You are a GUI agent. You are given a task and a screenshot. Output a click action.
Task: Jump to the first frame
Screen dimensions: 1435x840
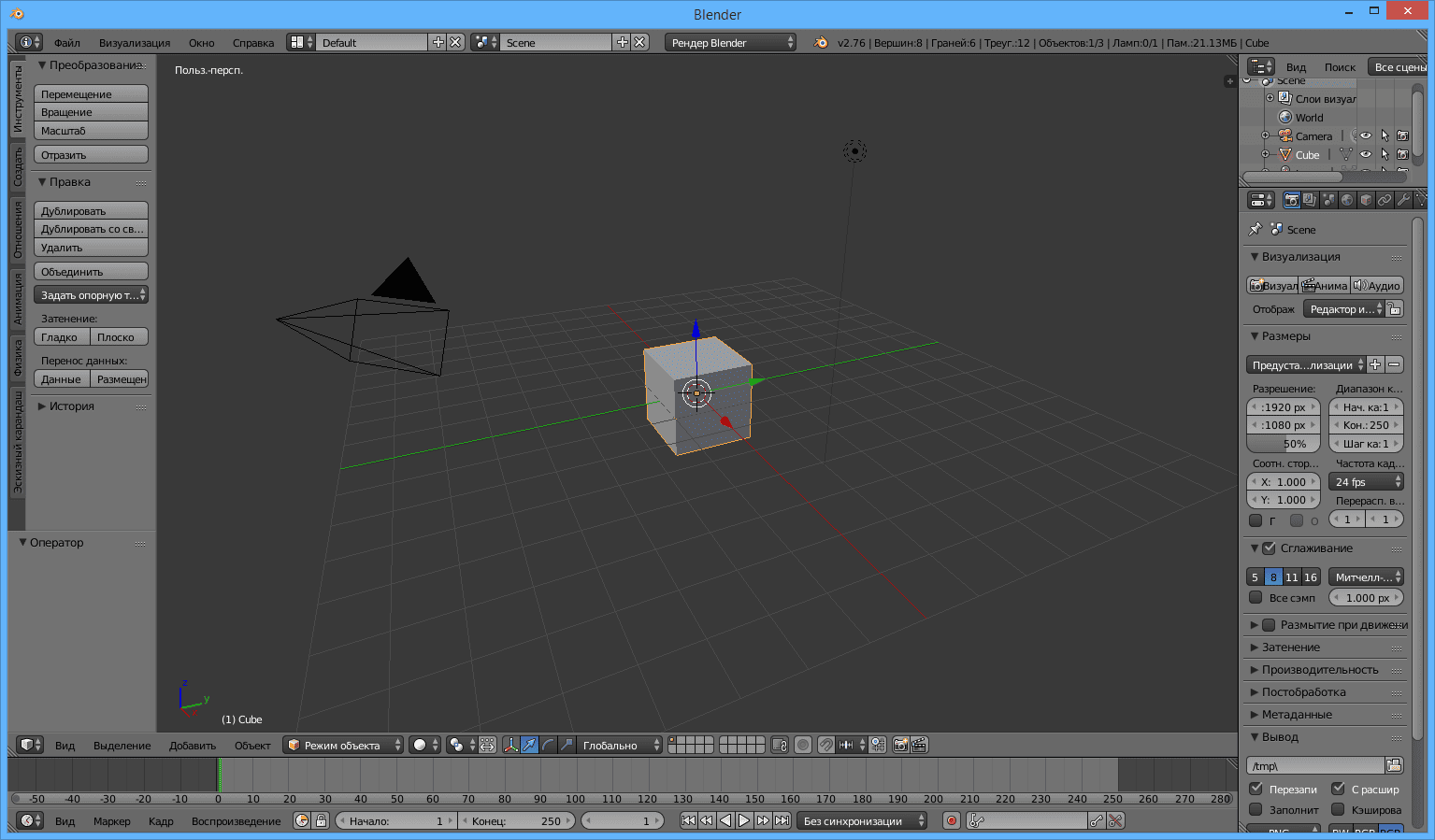(688, 820)
